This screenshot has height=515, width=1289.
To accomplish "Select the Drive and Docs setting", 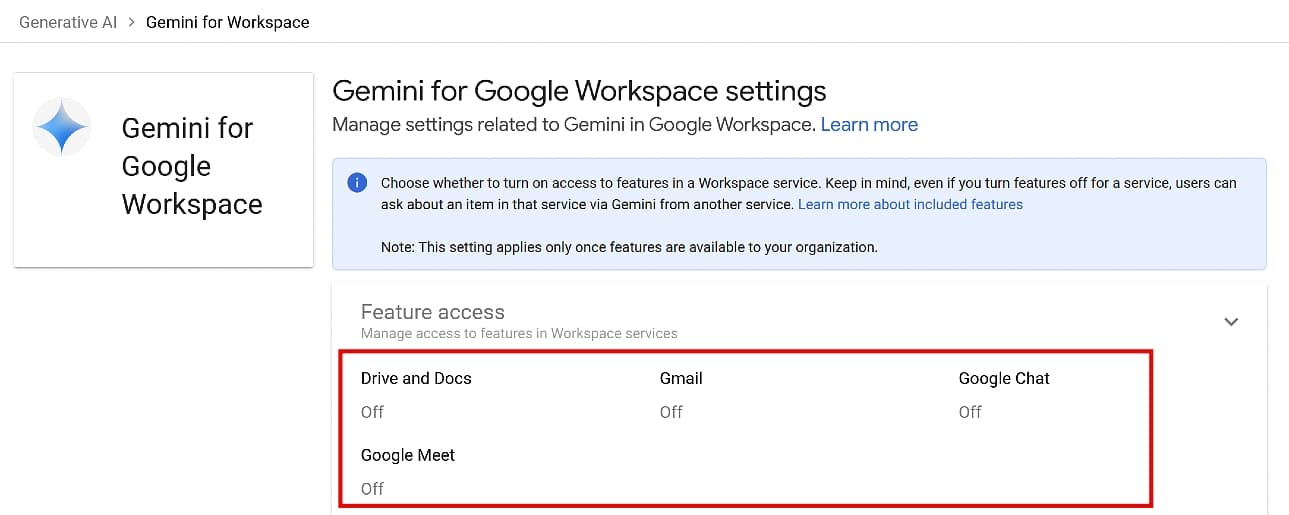I will pos(416,378).
